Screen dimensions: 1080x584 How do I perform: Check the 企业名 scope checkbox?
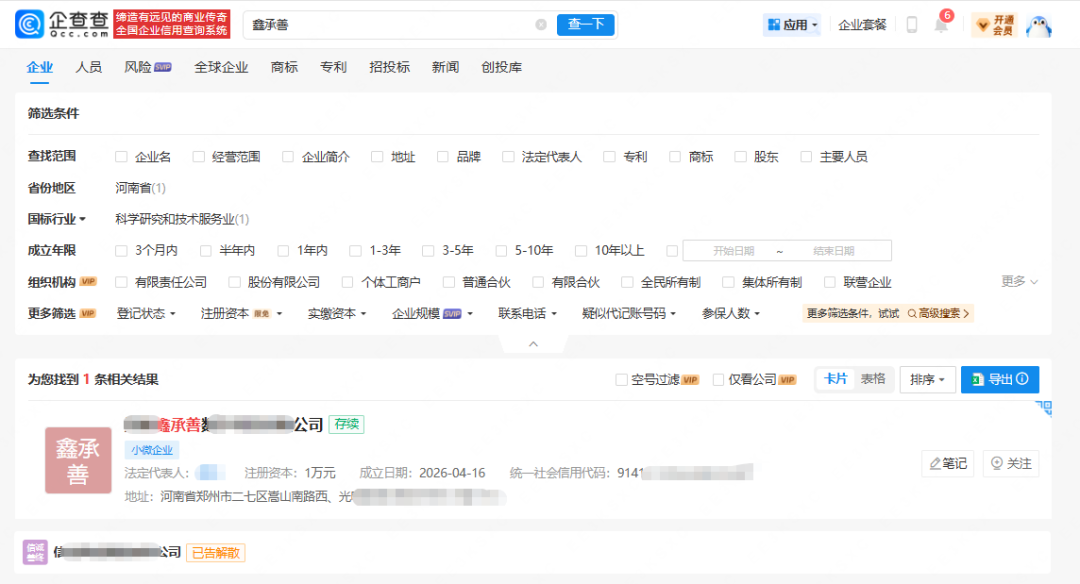coord(121,157)
